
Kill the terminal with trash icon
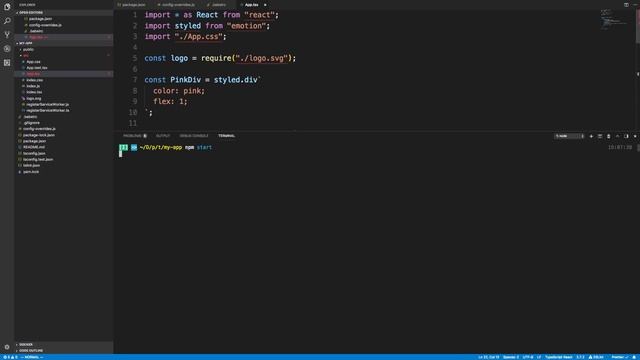[x=608, y=136]
